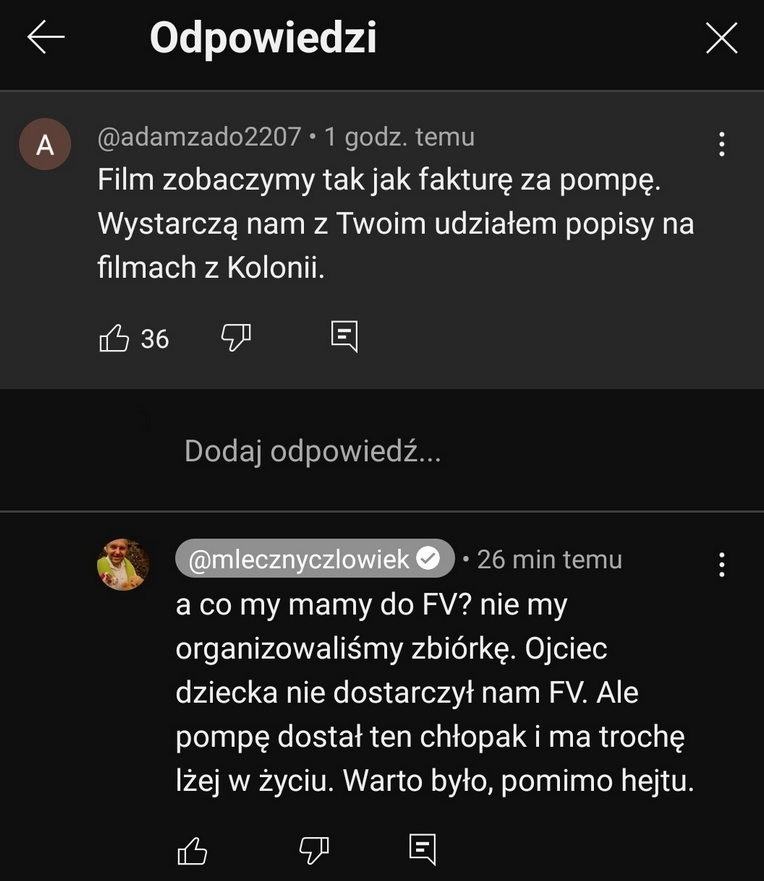Dislike the reply from mlecznyczlowiek

point(314,850)
